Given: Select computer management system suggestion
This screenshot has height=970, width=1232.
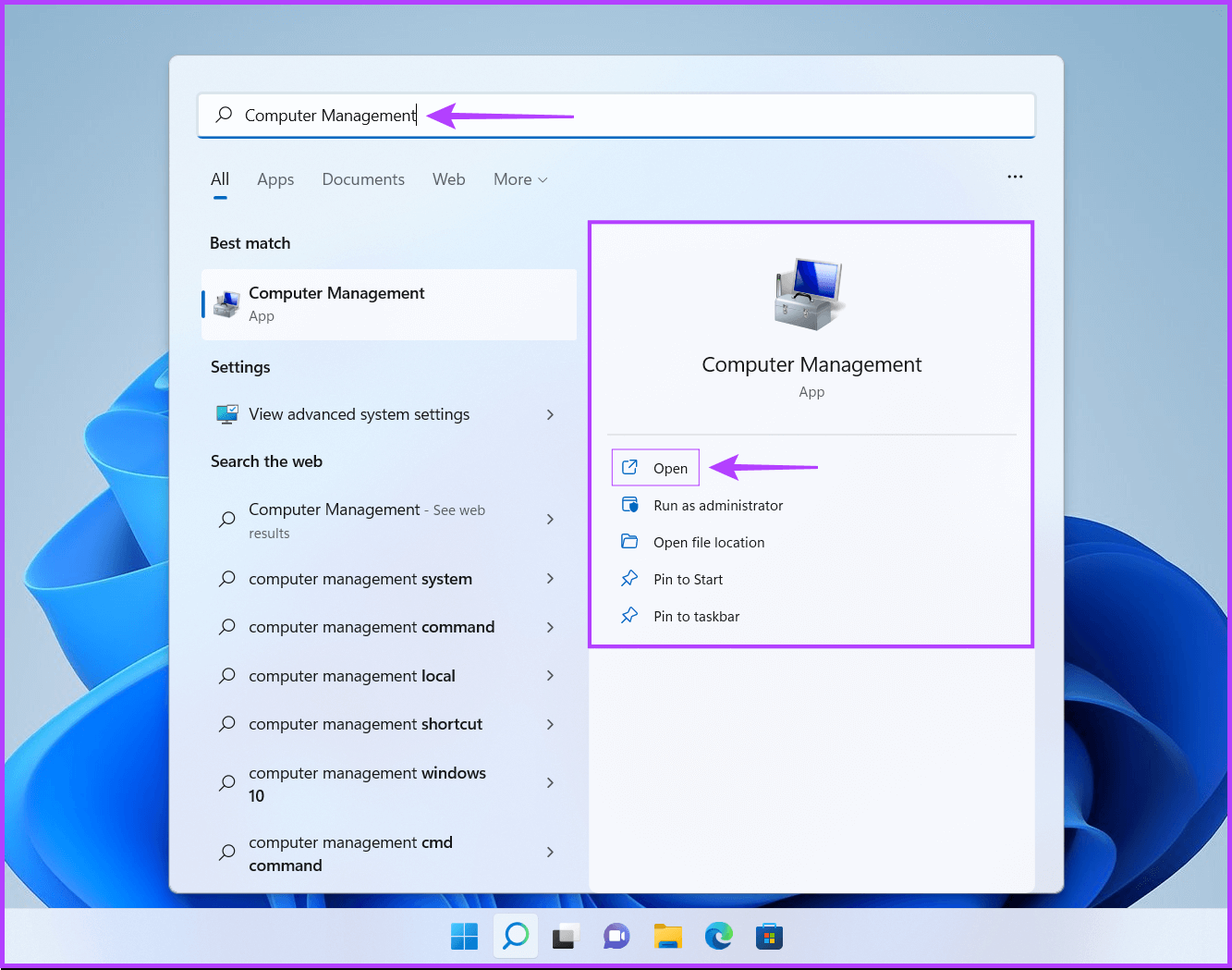Looking at the screenshot, I should coord(389,579).
